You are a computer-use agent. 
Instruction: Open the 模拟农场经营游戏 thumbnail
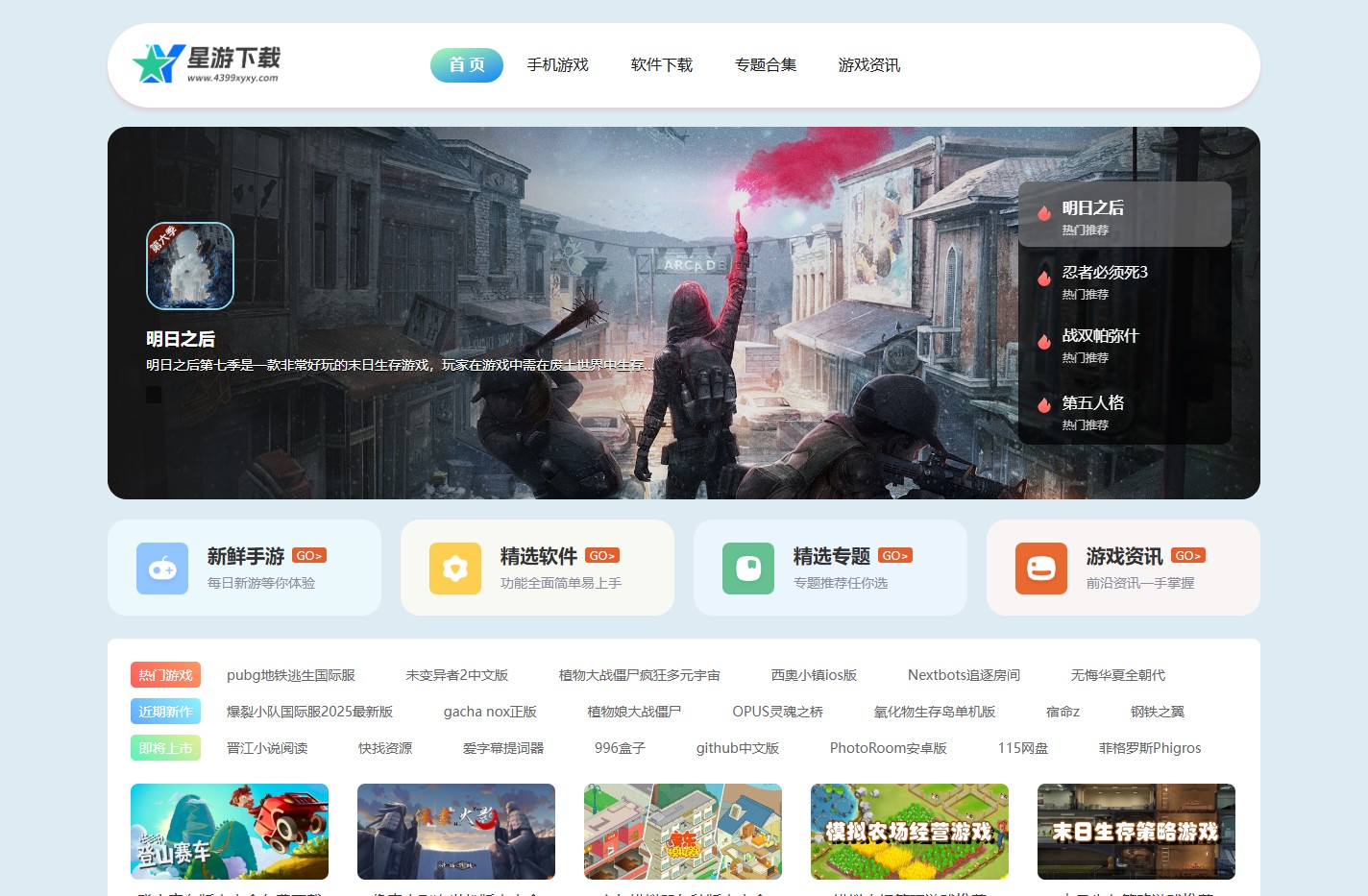click(x=910, y=832)
